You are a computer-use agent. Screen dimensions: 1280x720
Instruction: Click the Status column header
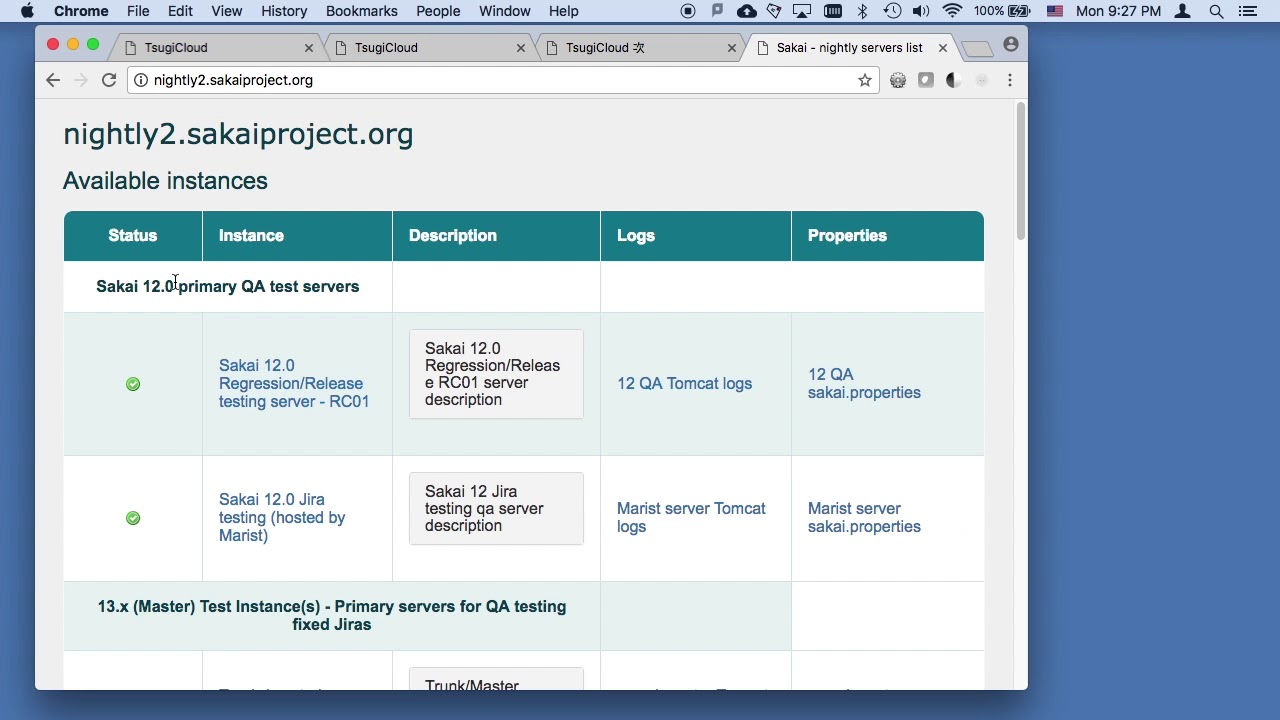click(x=133, y=236)
